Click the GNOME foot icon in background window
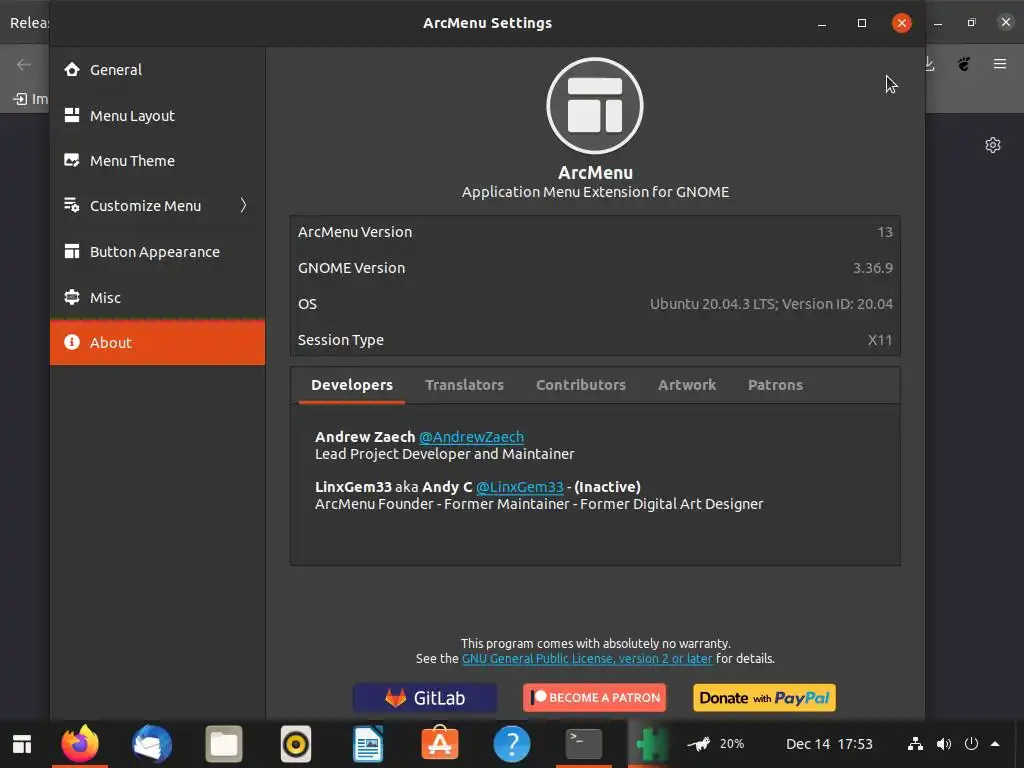This screenshot has height=768, width=1024. [x=964, y=63]
